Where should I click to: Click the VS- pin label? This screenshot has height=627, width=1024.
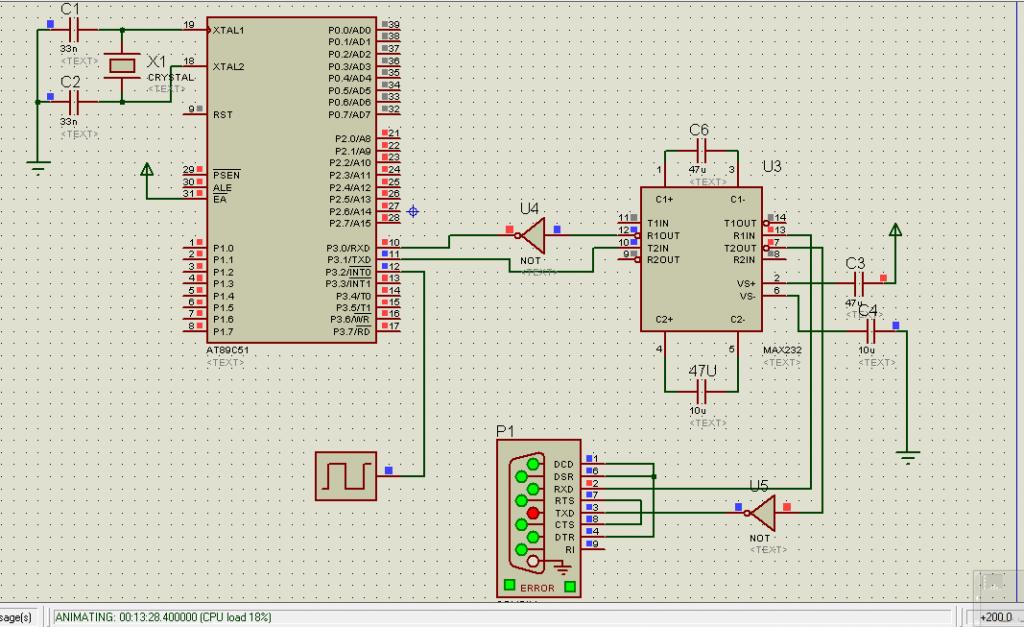748,296
